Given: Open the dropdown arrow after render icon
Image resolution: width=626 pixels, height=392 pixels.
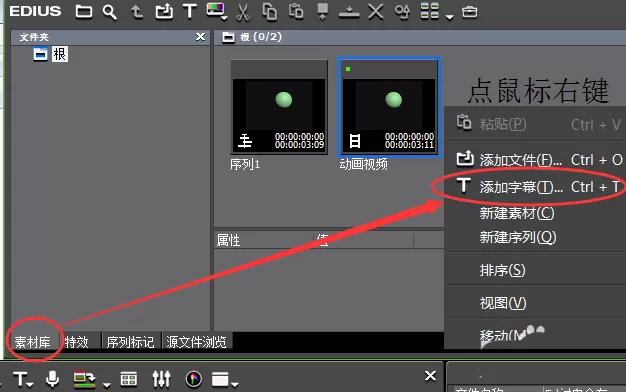Looking at the screenshot, I should [106, 385].
